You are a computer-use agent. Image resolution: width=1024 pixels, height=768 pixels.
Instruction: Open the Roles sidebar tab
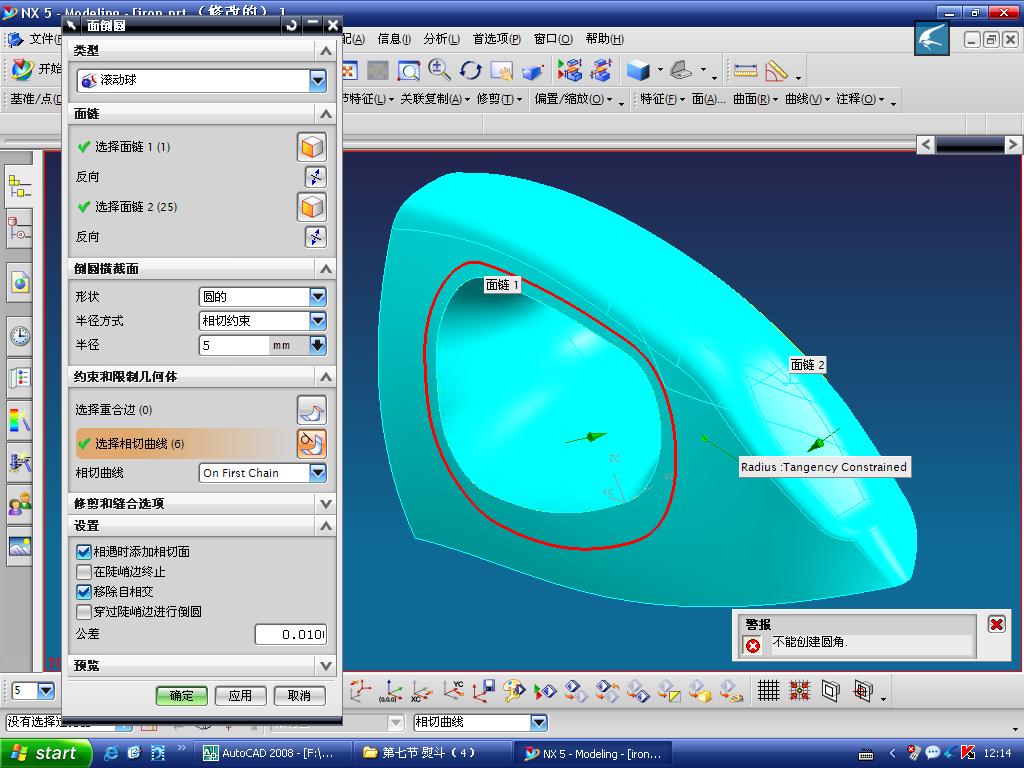(x=20, y=504)
